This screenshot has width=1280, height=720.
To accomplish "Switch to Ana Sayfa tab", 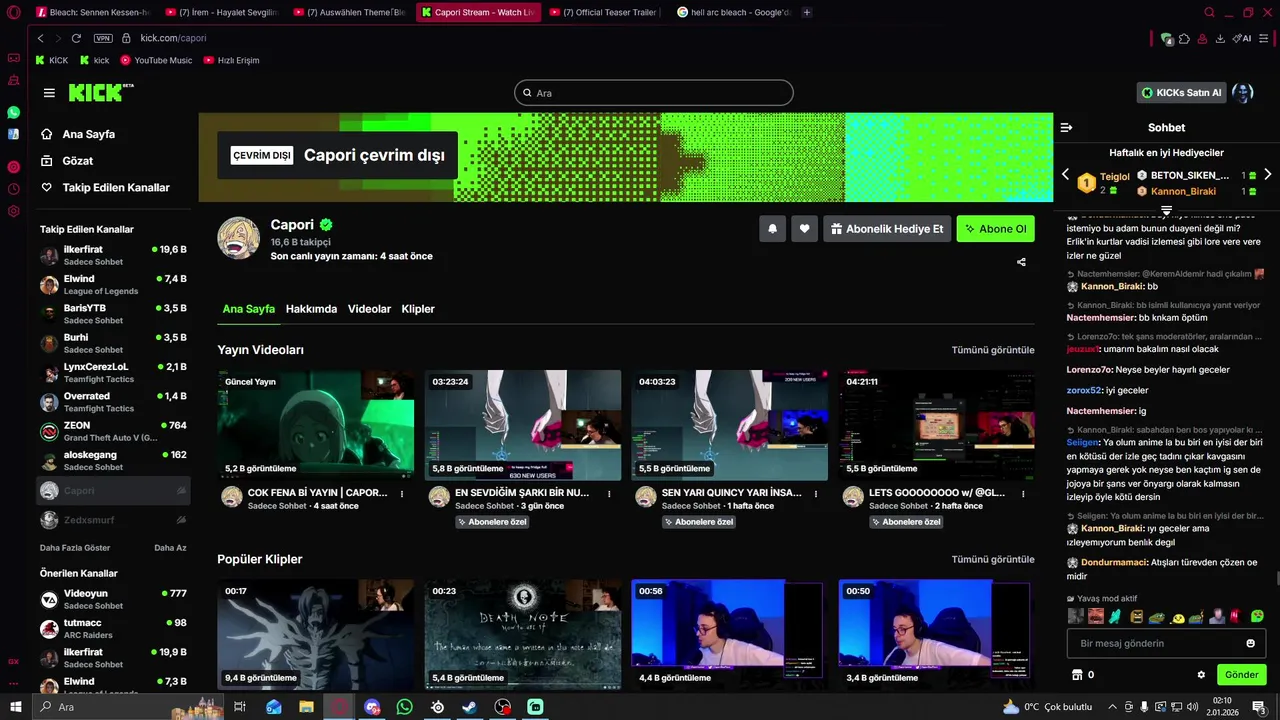I will point(248,309).
